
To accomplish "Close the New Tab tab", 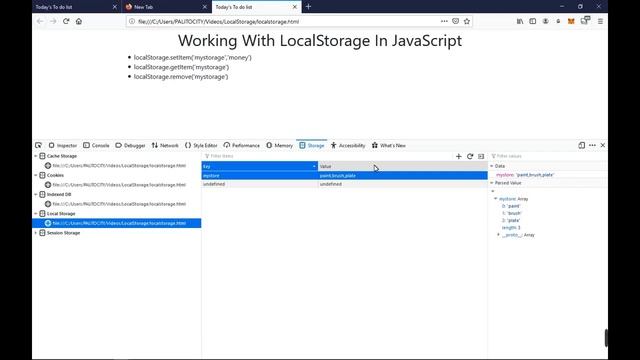I will click(x=204, y=7).
